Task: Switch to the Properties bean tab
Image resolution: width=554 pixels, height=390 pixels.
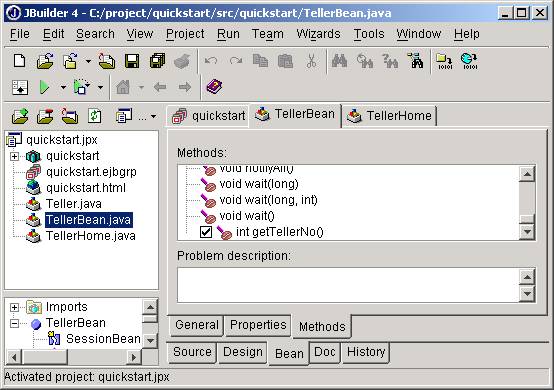Action: pos(258,325)
